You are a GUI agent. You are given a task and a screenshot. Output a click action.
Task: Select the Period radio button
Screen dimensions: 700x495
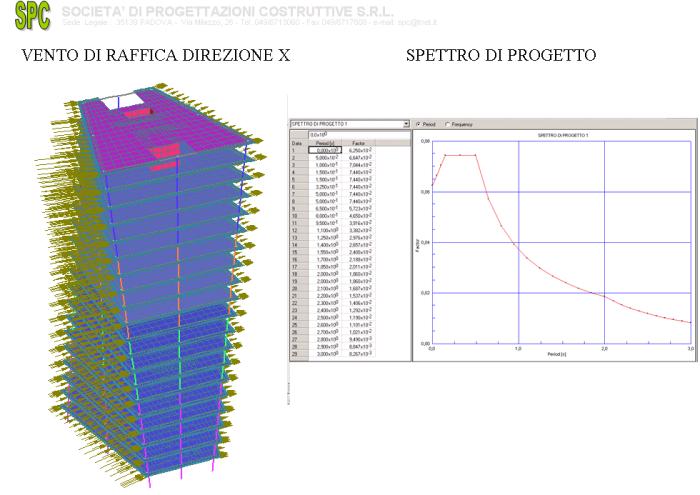tap(417, 124)
